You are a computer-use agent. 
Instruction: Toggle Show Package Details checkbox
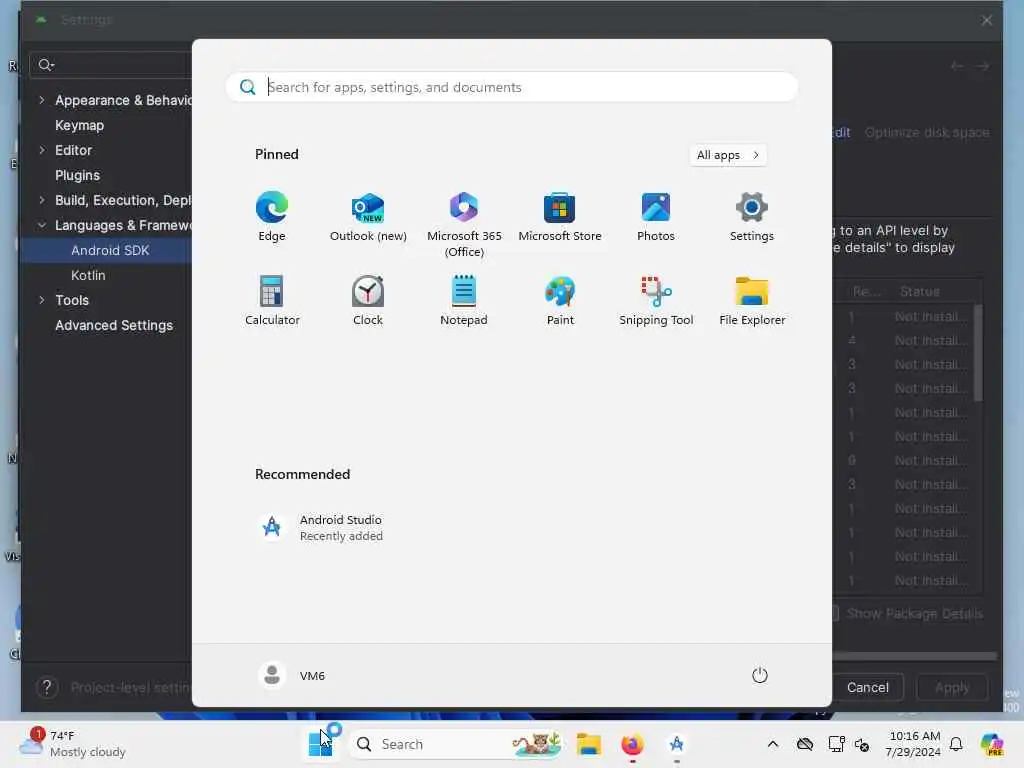tap(835, 613)
